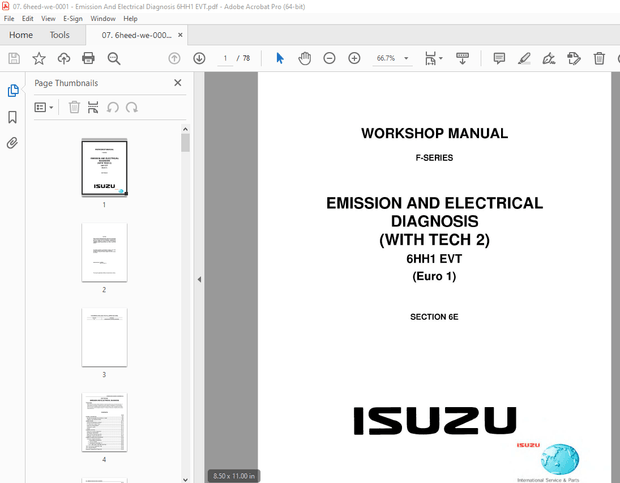Zoom out with minus icon
Screen dimensions: 620x483
(329, 58)
